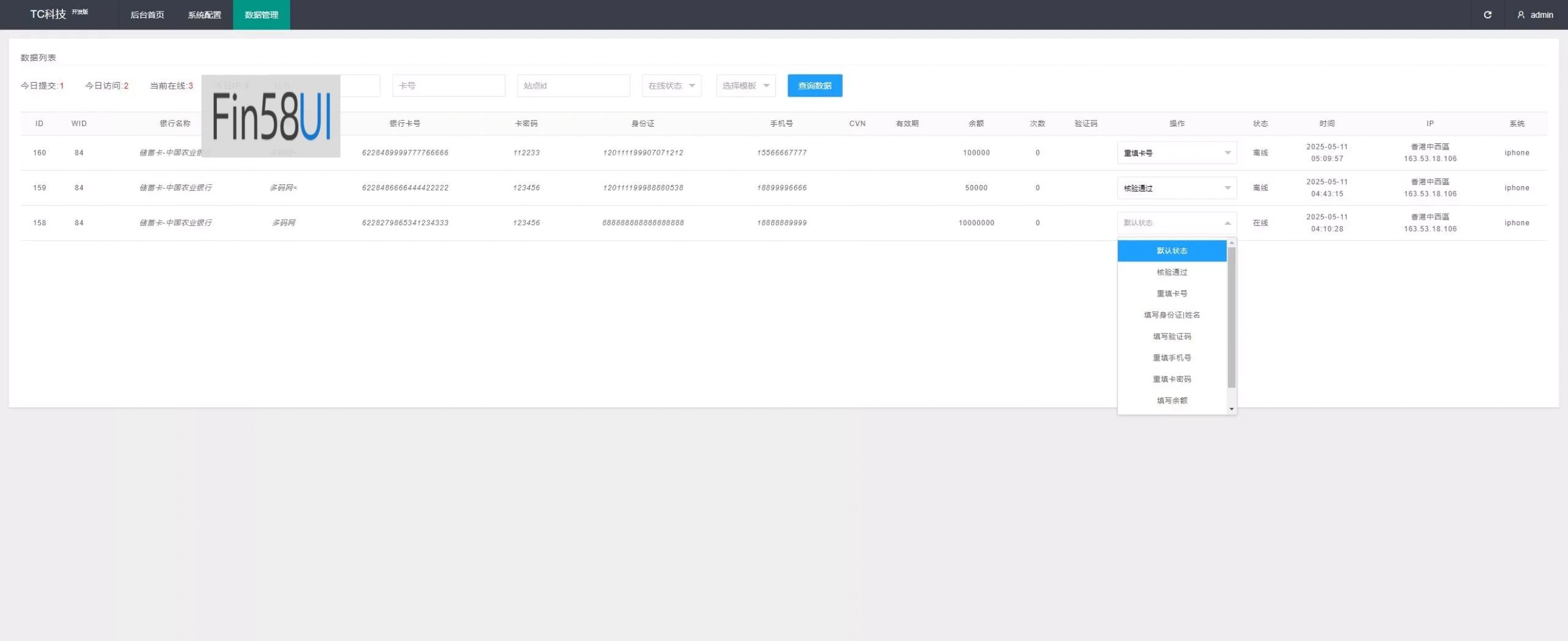Click the refresh icon in top bar

pyautogui.click(x=1487, y=15)
